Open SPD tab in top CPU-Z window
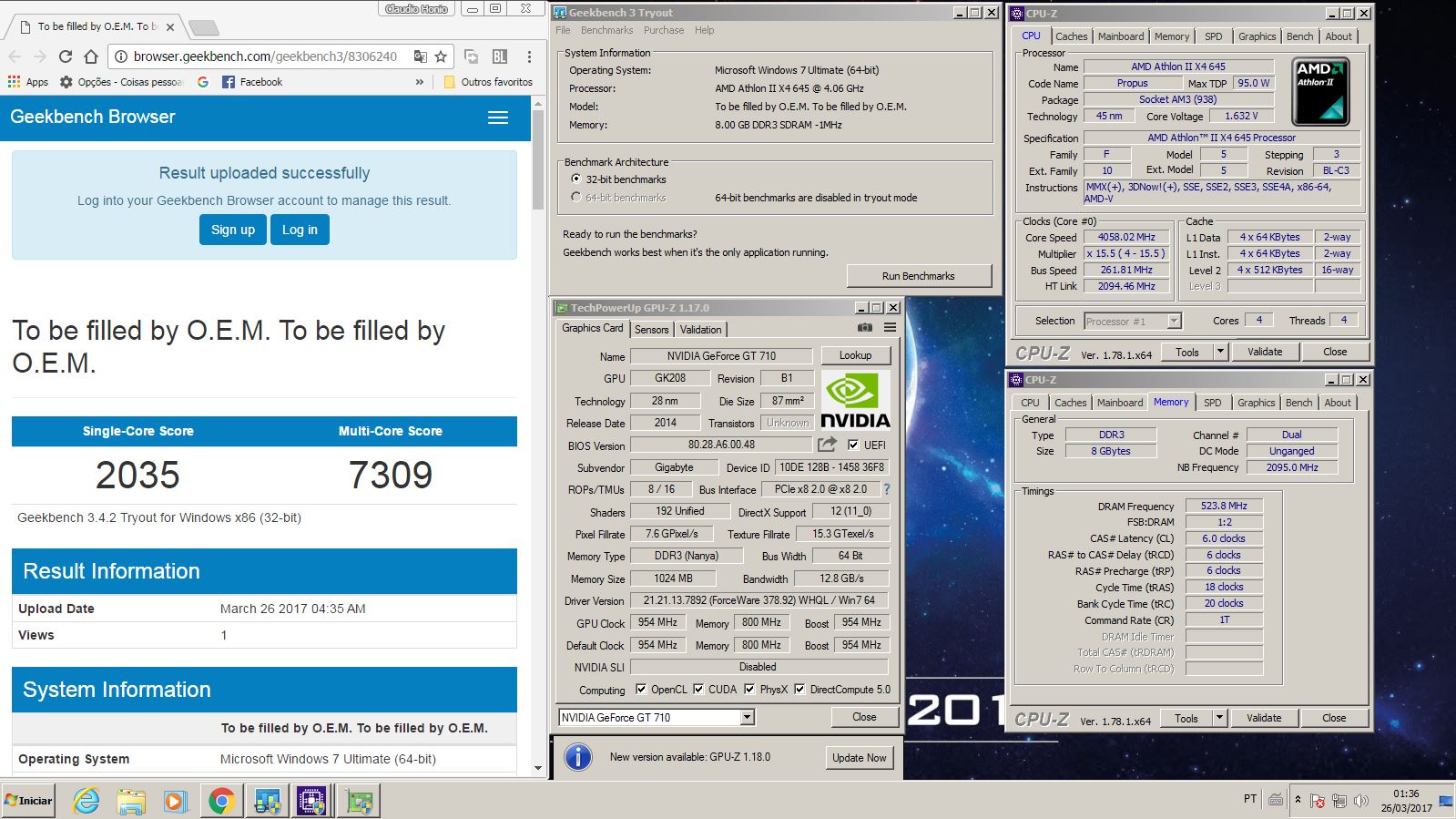Image resolution: width=1456 pixels, height=819 pixels. click(1214, 36)
